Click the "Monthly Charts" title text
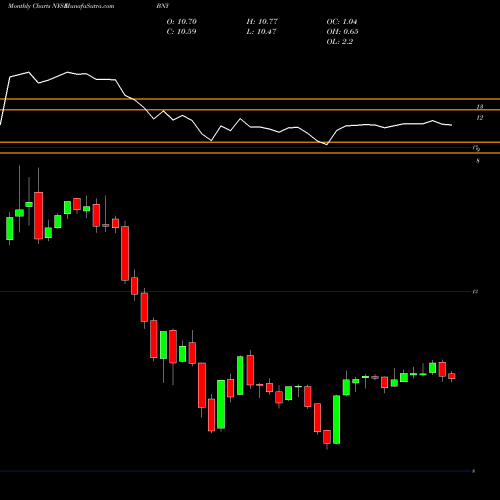Screen dimensions: 500x500 [x=29, y=6]
